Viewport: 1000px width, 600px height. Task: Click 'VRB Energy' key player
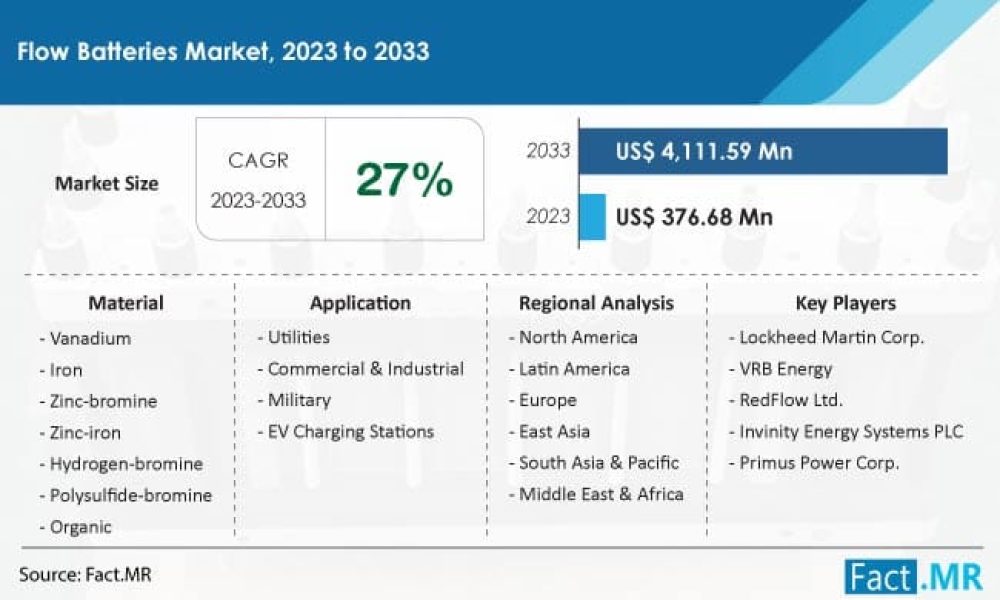pyautogui.click(x=786, y=369)
